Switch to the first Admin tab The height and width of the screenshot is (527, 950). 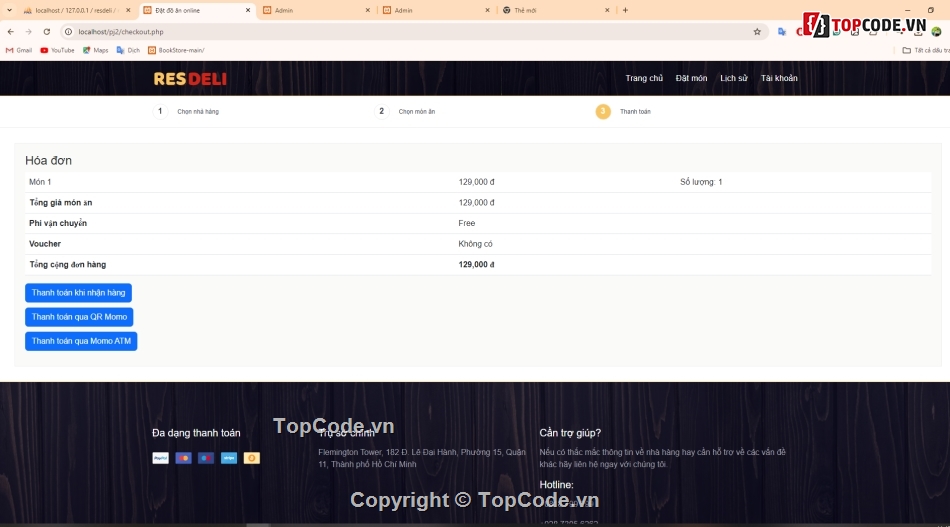pos(316,10)
